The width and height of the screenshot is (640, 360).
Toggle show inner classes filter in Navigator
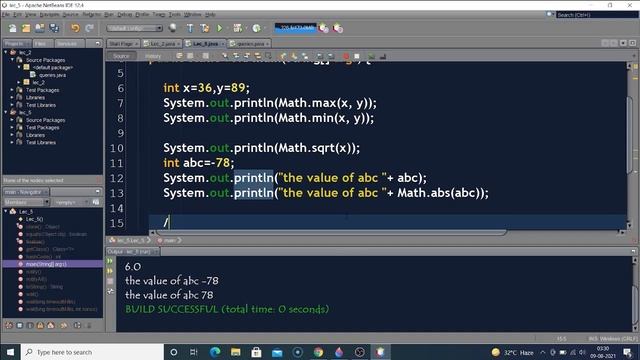click(x=51, y=325)
